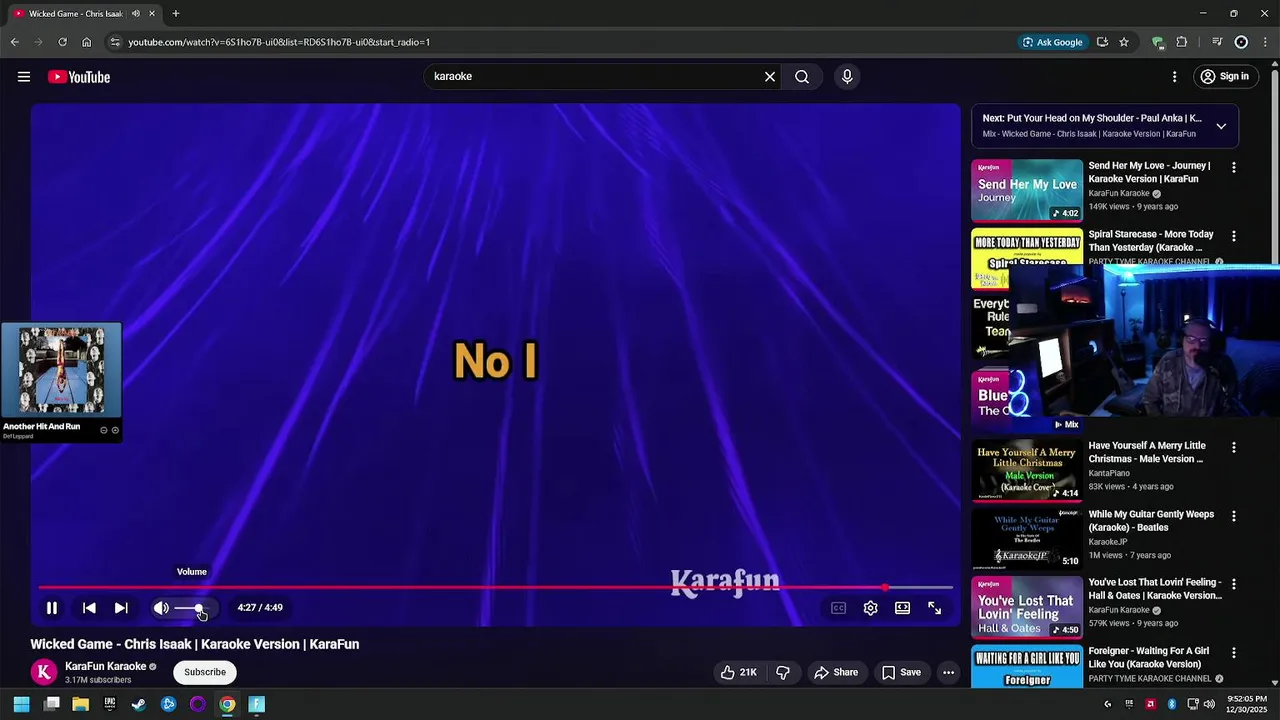This screenshot has height=720, width=1280.
Task: Click the Sign in button
Action: click(1225, 77)
